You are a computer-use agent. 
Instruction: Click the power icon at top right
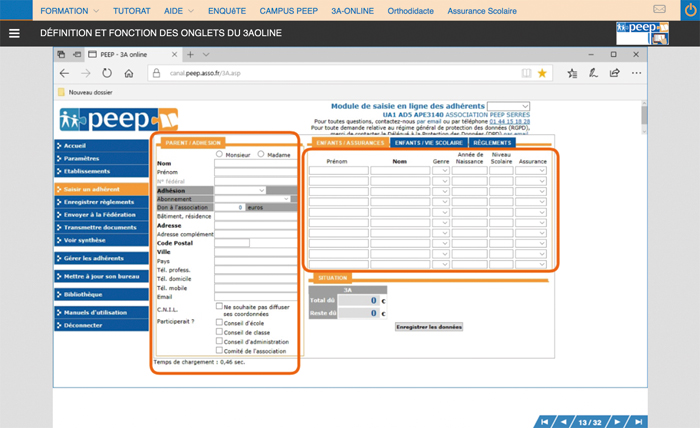pyautogui.click(x=685, y=10)
